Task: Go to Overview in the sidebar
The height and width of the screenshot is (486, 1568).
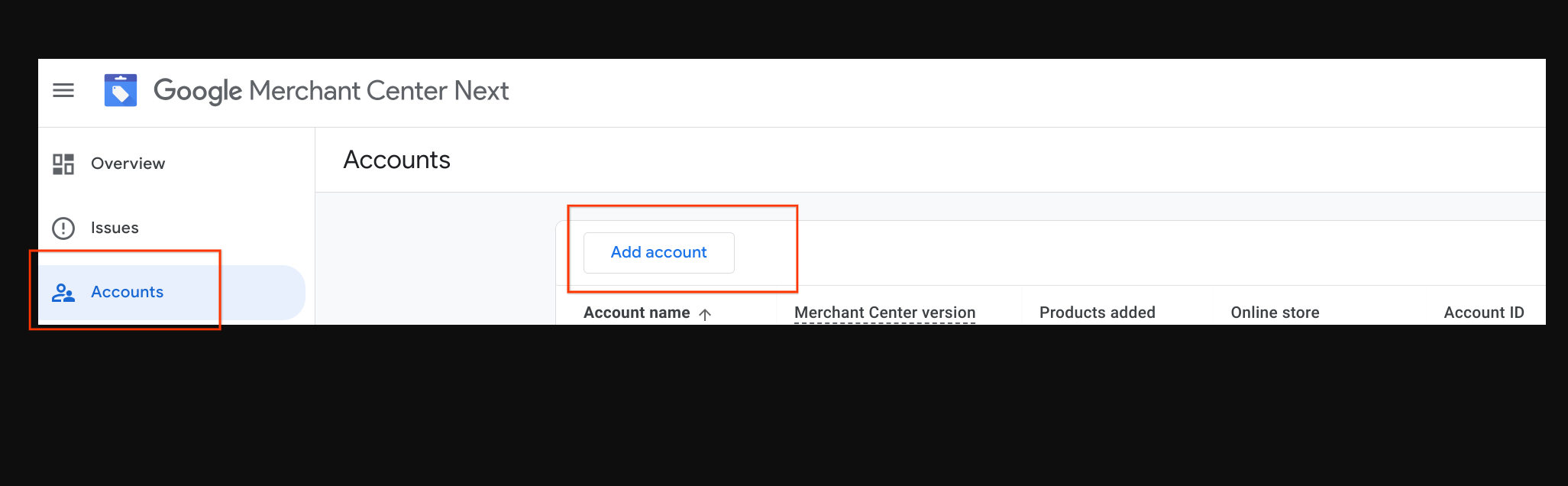Action: [x=128, y=164]
